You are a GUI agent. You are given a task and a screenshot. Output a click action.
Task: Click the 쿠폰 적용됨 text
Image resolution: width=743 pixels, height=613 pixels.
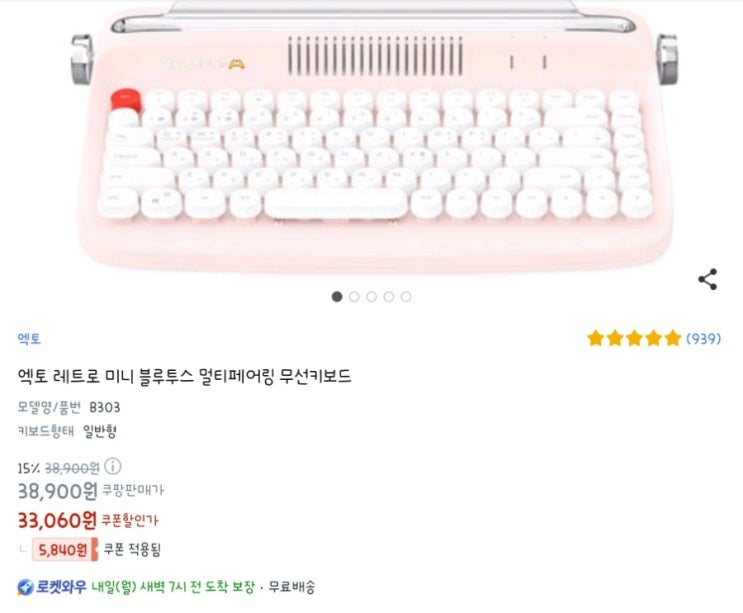pos(132,550)
